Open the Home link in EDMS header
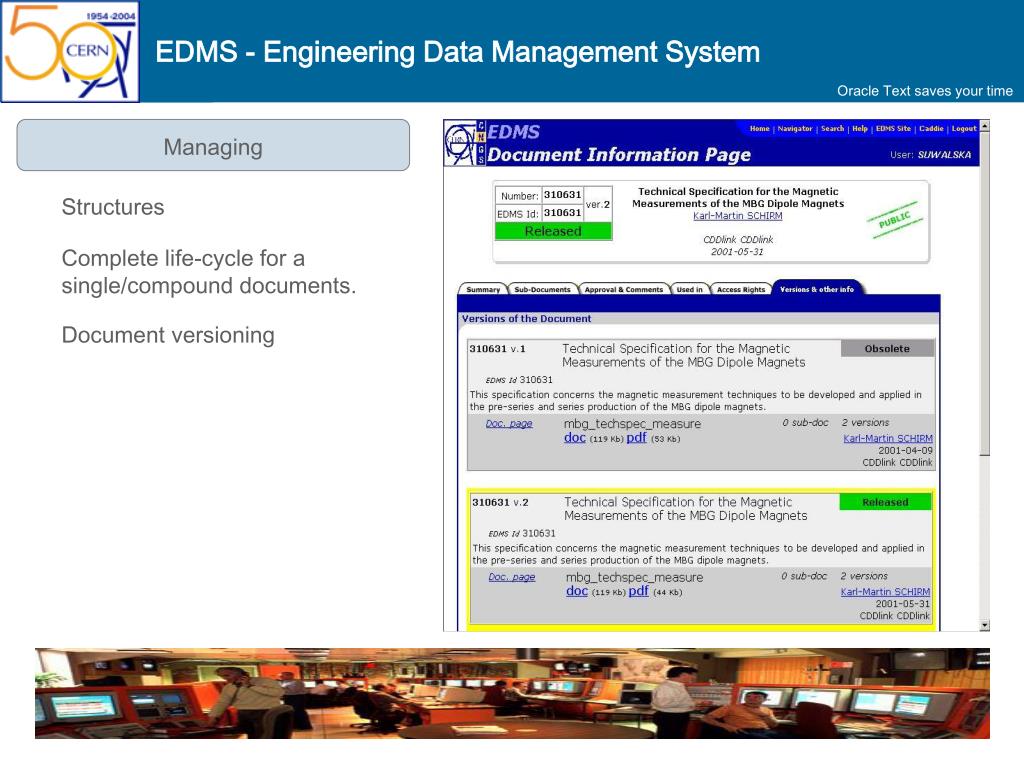The height and width of the screenshot is (768, 1024). click(760, 129)
